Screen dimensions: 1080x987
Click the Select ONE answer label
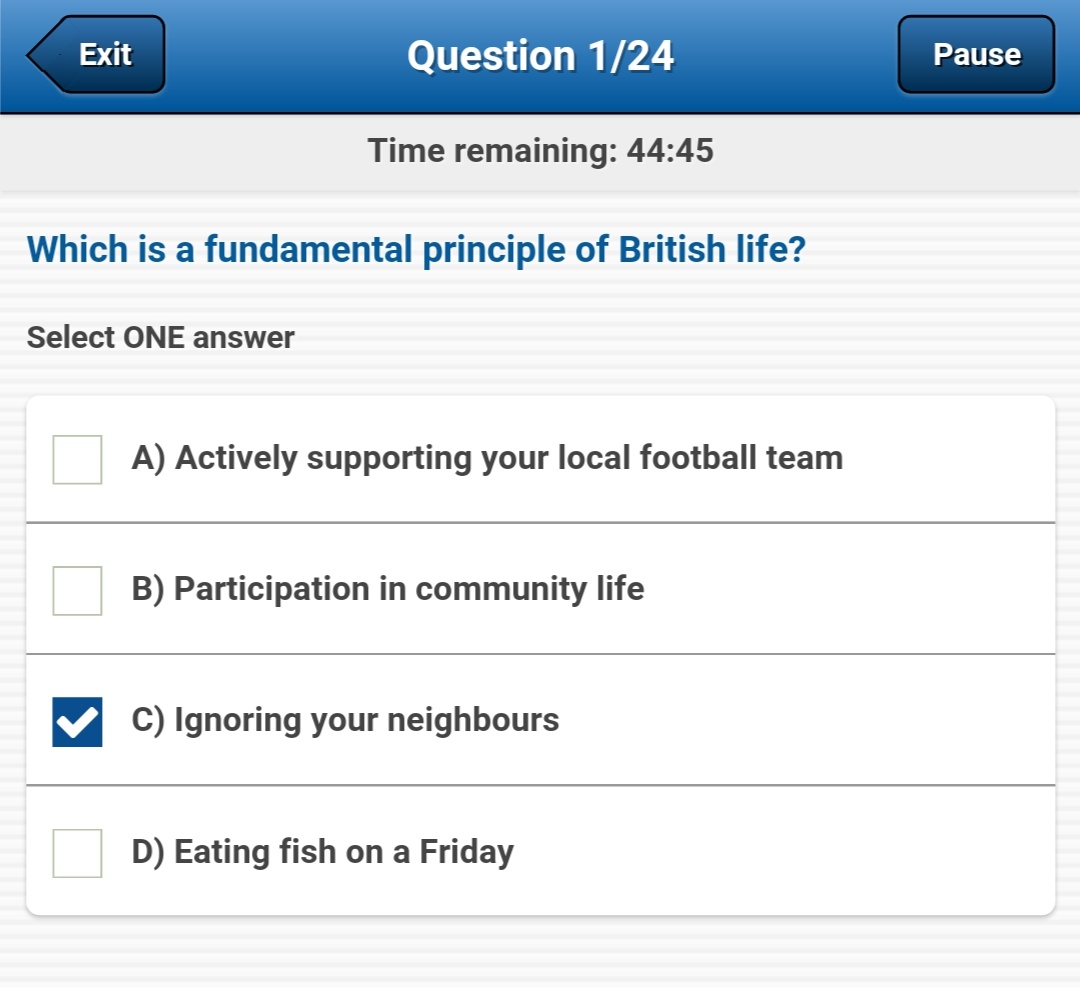tap(160, 337)
